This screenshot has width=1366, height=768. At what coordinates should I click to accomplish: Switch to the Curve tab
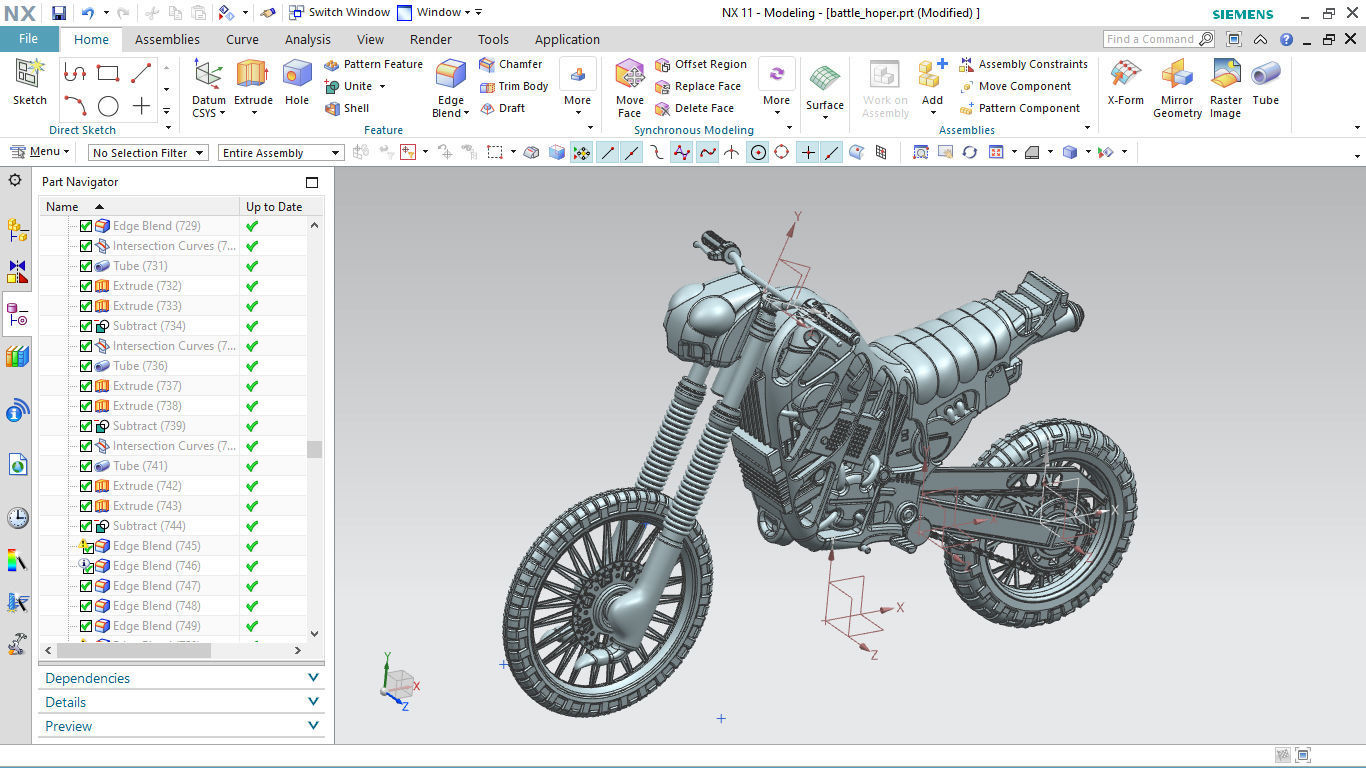(242, 39)
